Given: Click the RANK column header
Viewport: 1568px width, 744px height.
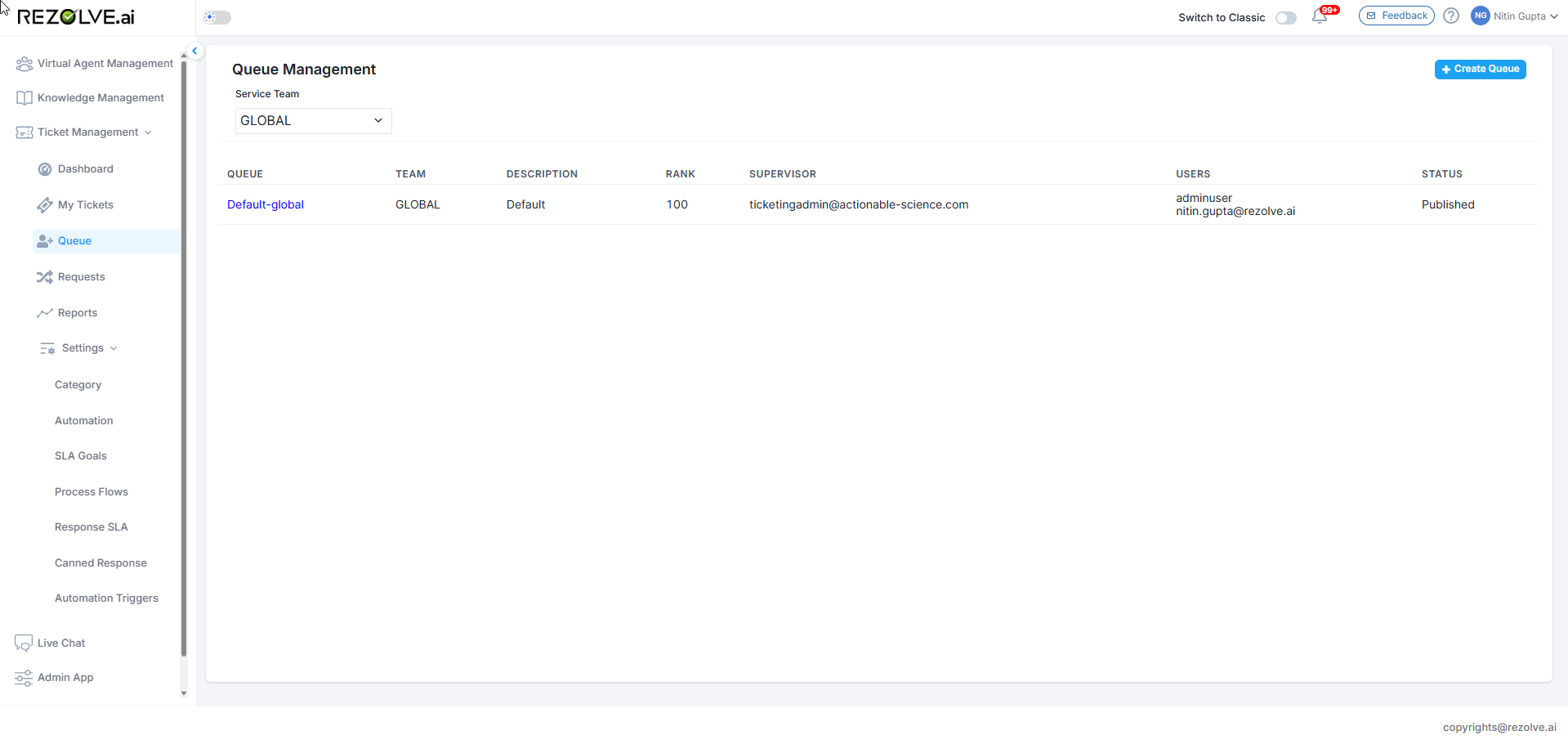Looking at the screenshot, I should [x=681, y=174].
